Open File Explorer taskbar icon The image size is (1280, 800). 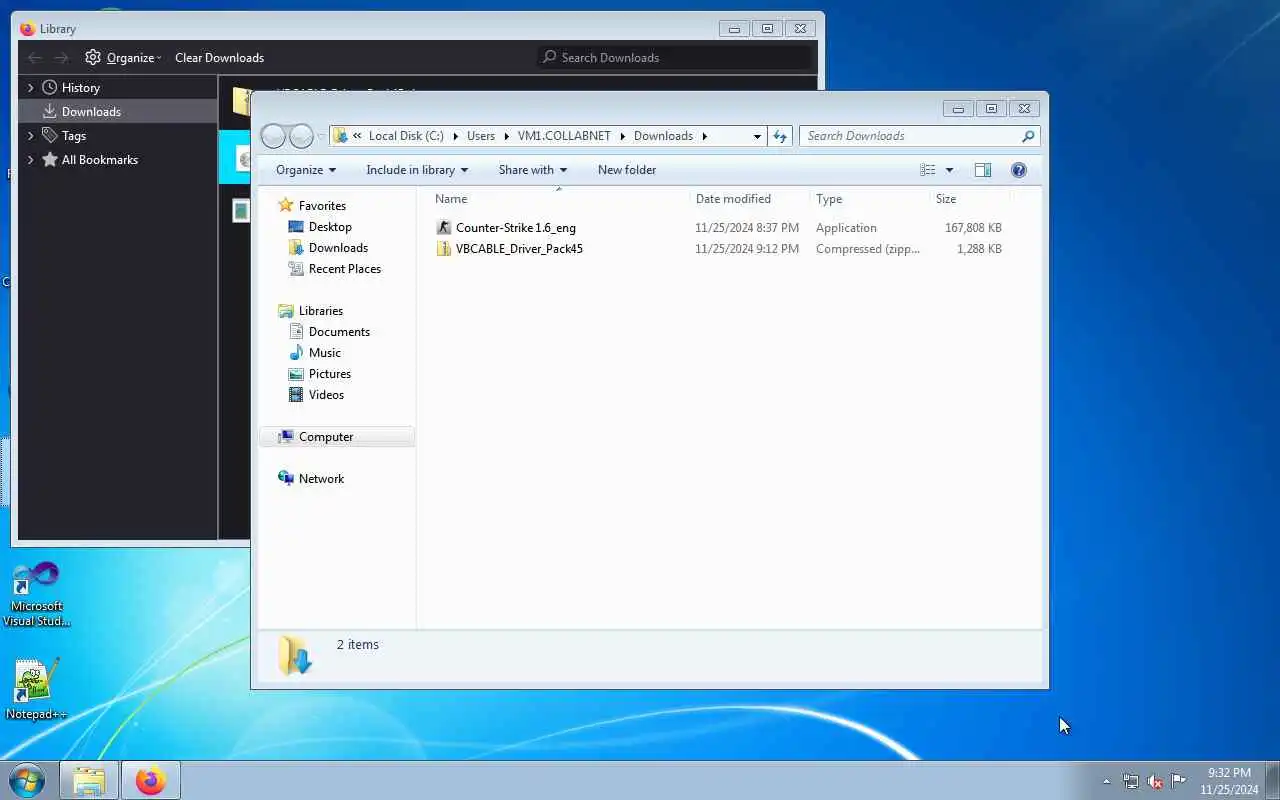[89, 780]
